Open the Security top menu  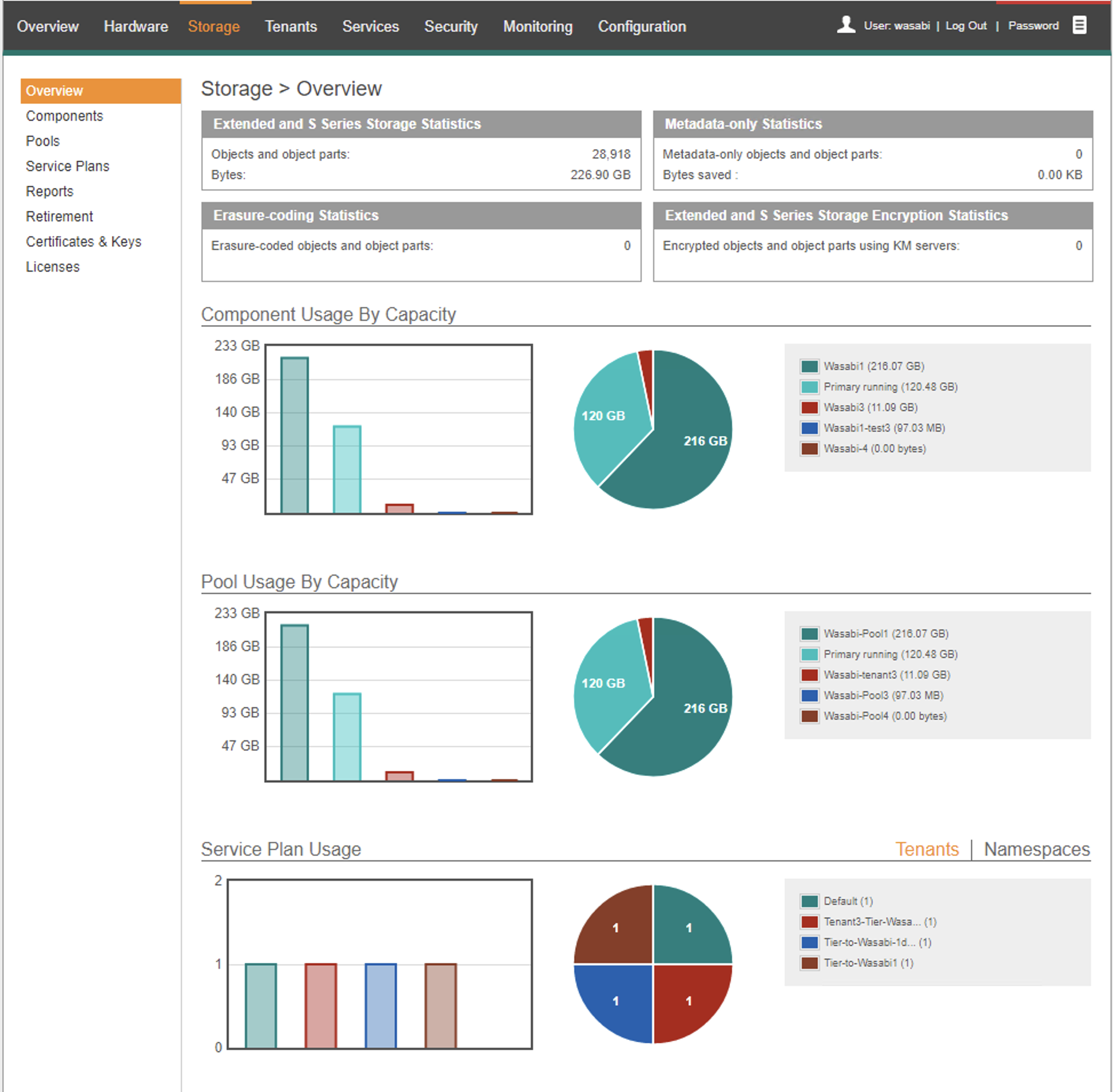451,26
